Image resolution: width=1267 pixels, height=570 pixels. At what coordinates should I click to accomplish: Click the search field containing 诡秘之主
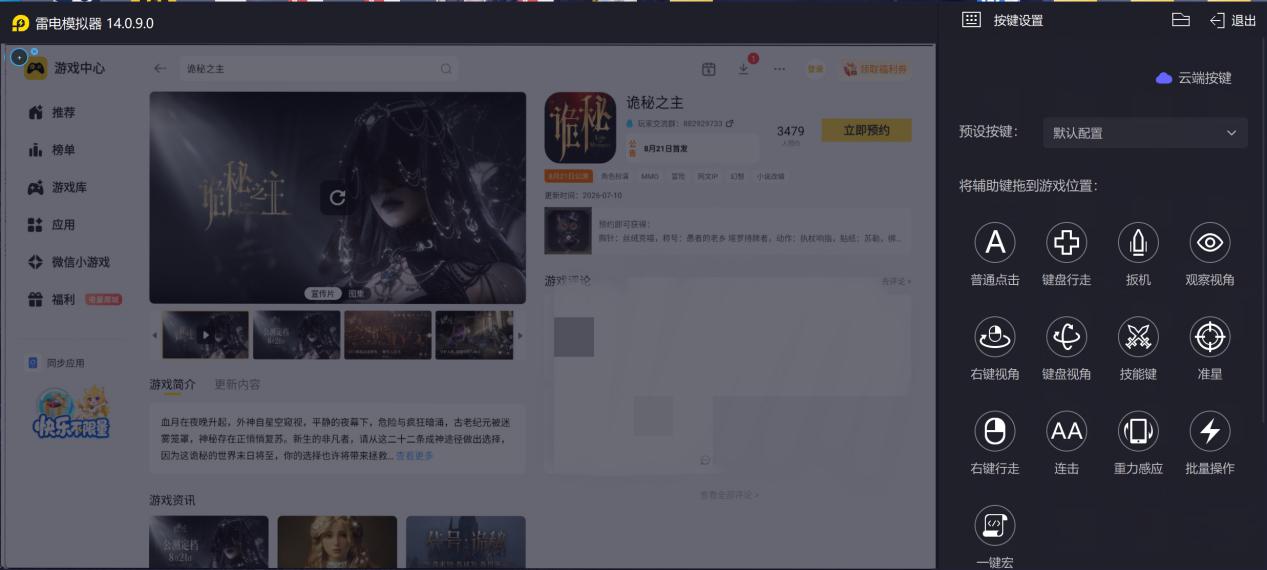[318, 69]
